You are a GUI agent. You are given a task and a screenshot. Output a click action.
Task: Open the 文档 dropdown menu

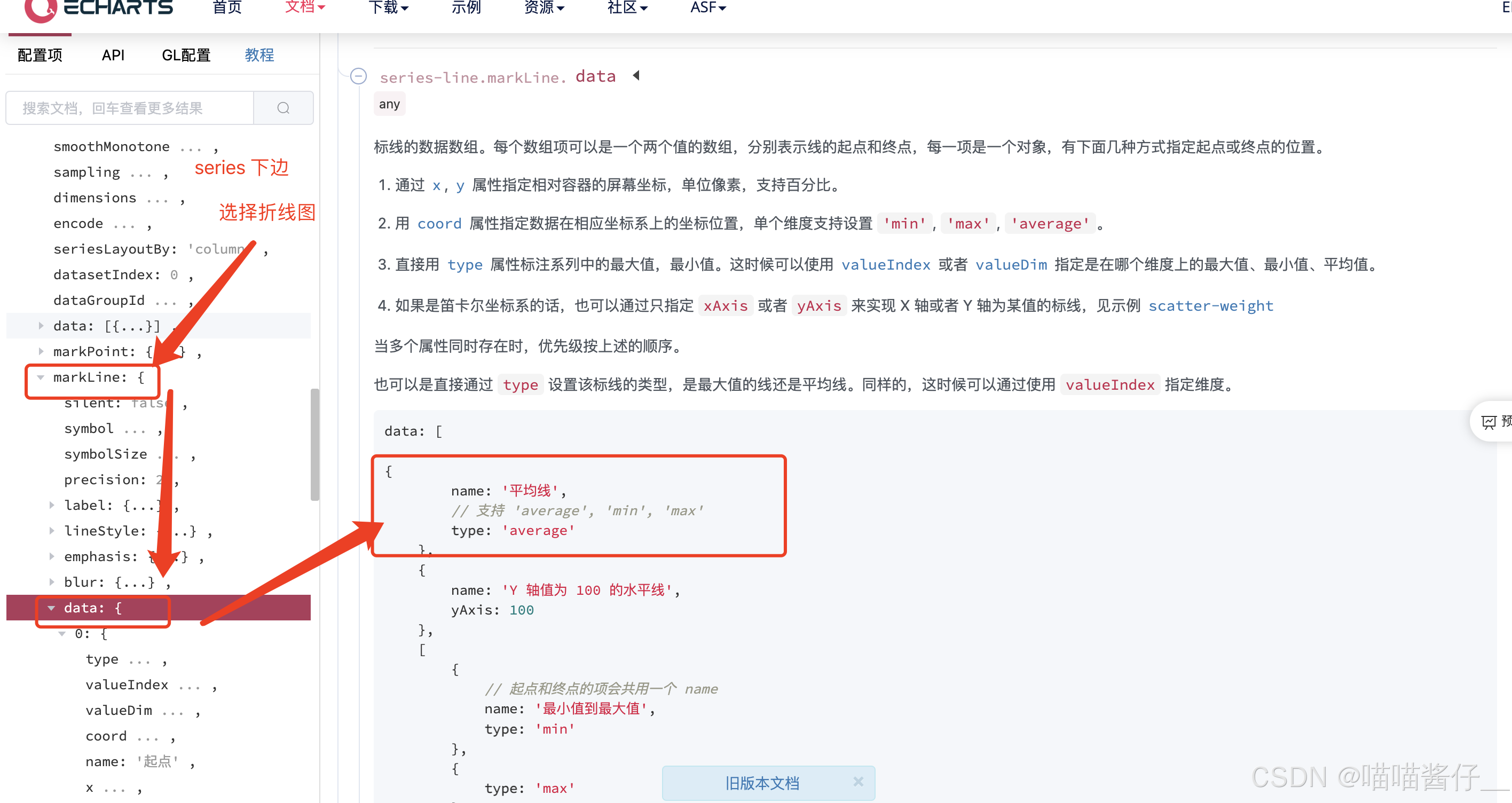(305, 7)
